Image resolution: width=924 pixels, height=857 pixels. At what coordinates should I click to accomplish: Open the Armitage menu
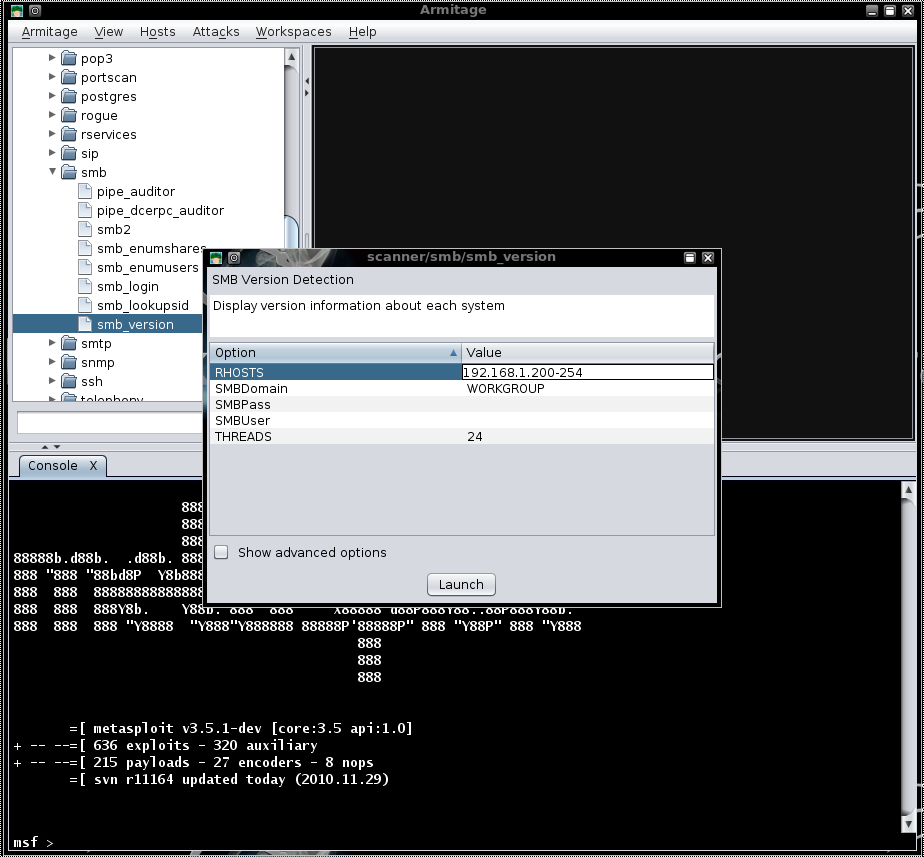point(50,32)
